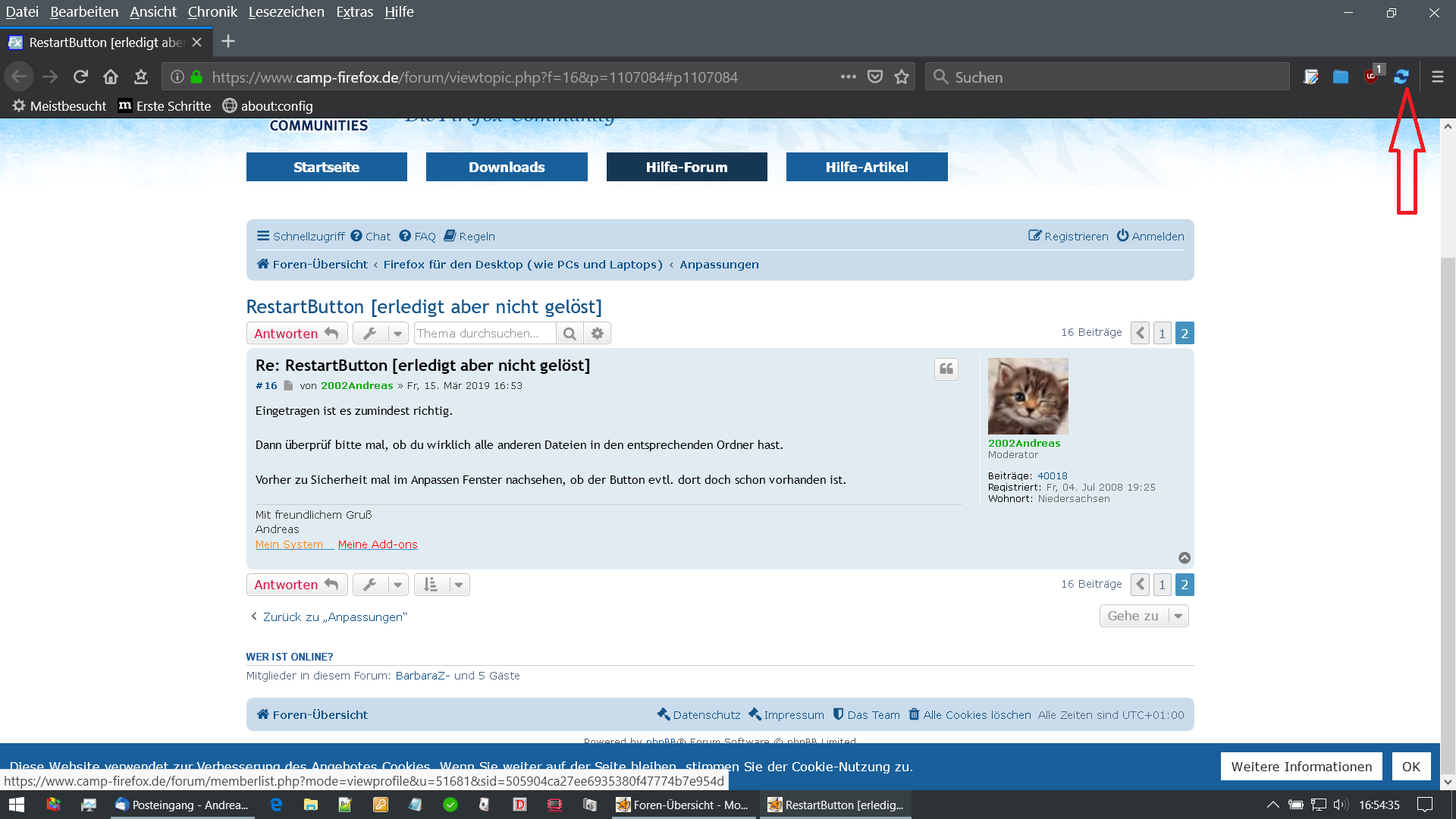Go to page 1 of the topic
Screen dimensions: 1456x819
point(1162,334)
